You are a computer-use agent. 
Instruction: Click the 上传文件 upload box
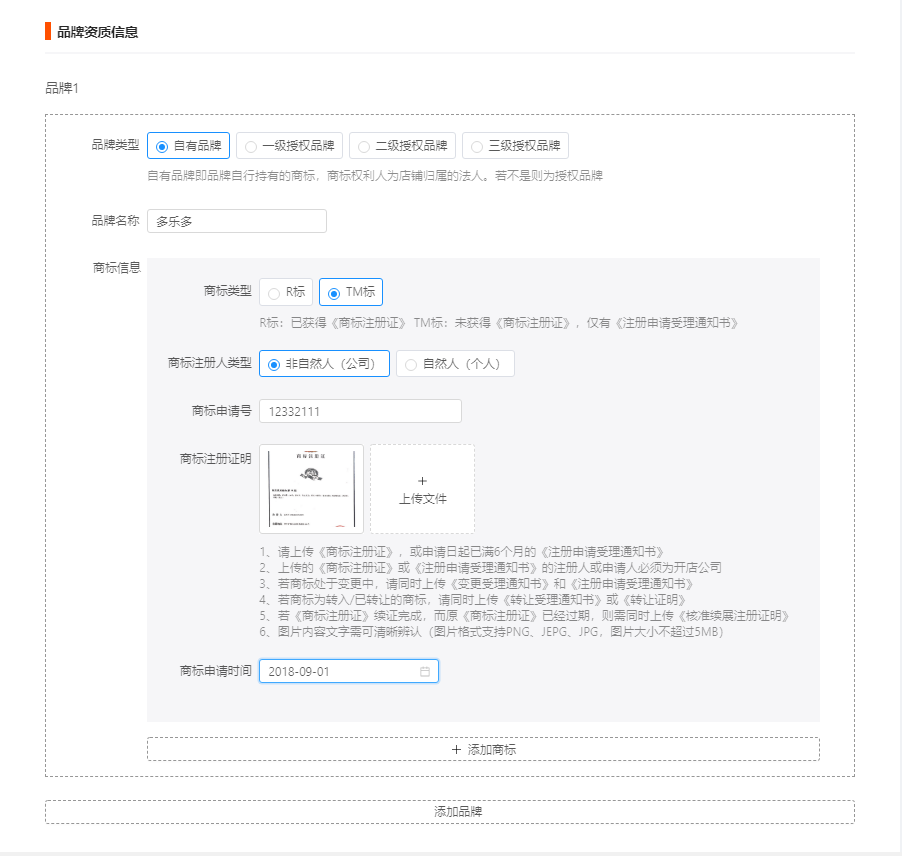pos(422,489)
